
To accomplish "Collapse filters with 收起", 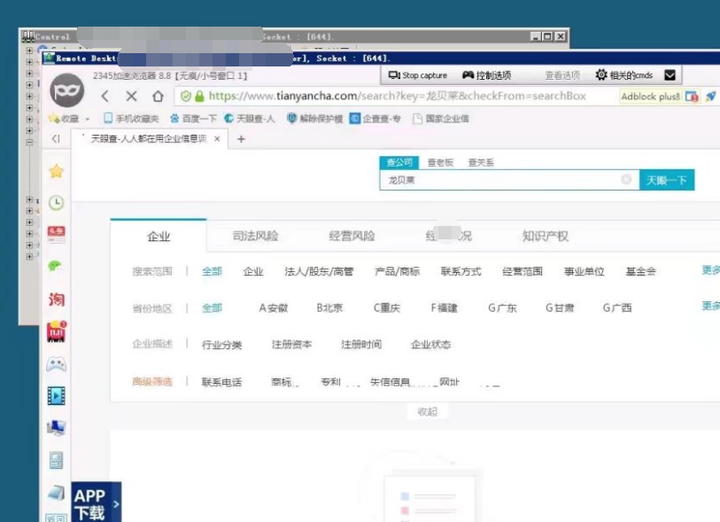I will point(427,411).
